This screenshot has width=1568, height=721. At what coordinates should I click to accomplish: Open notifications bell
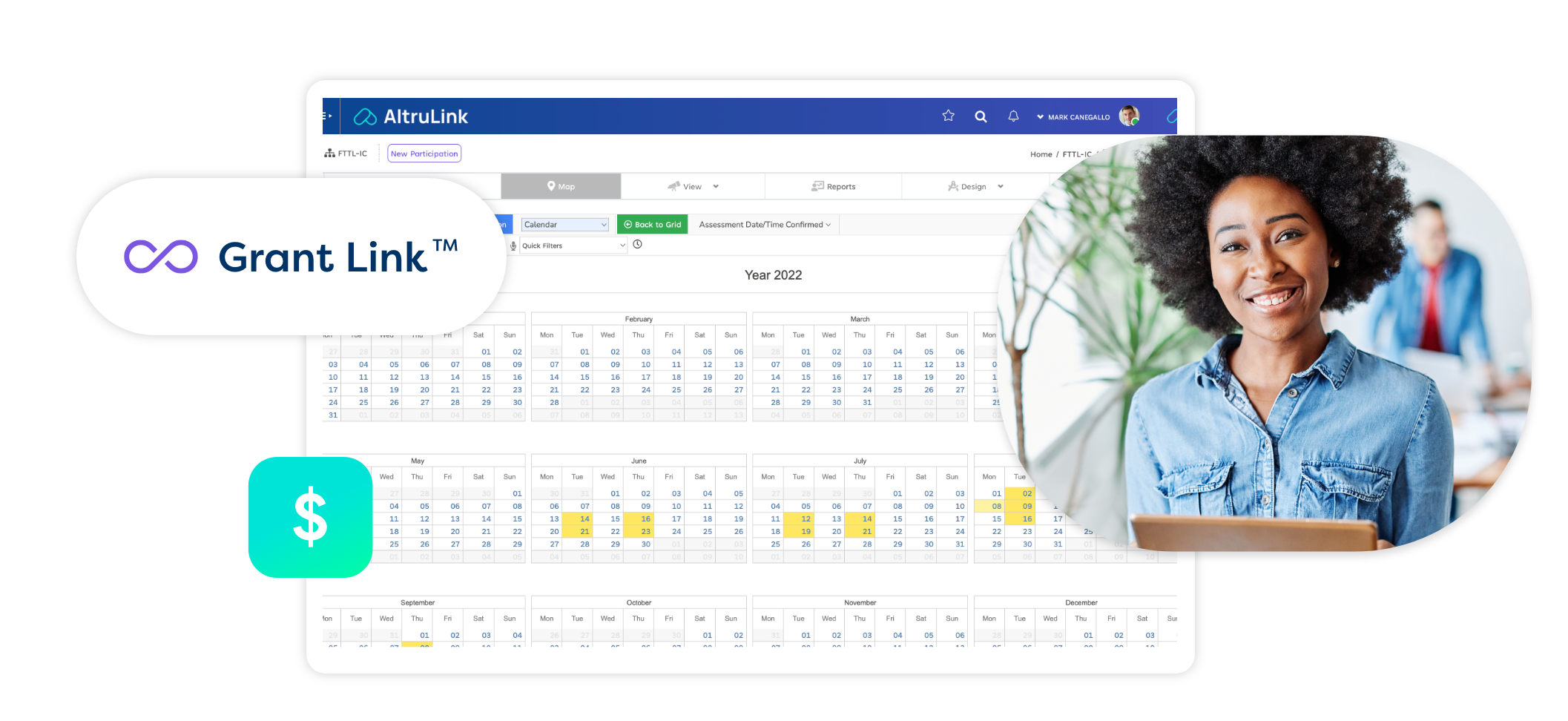(1013, 116)
